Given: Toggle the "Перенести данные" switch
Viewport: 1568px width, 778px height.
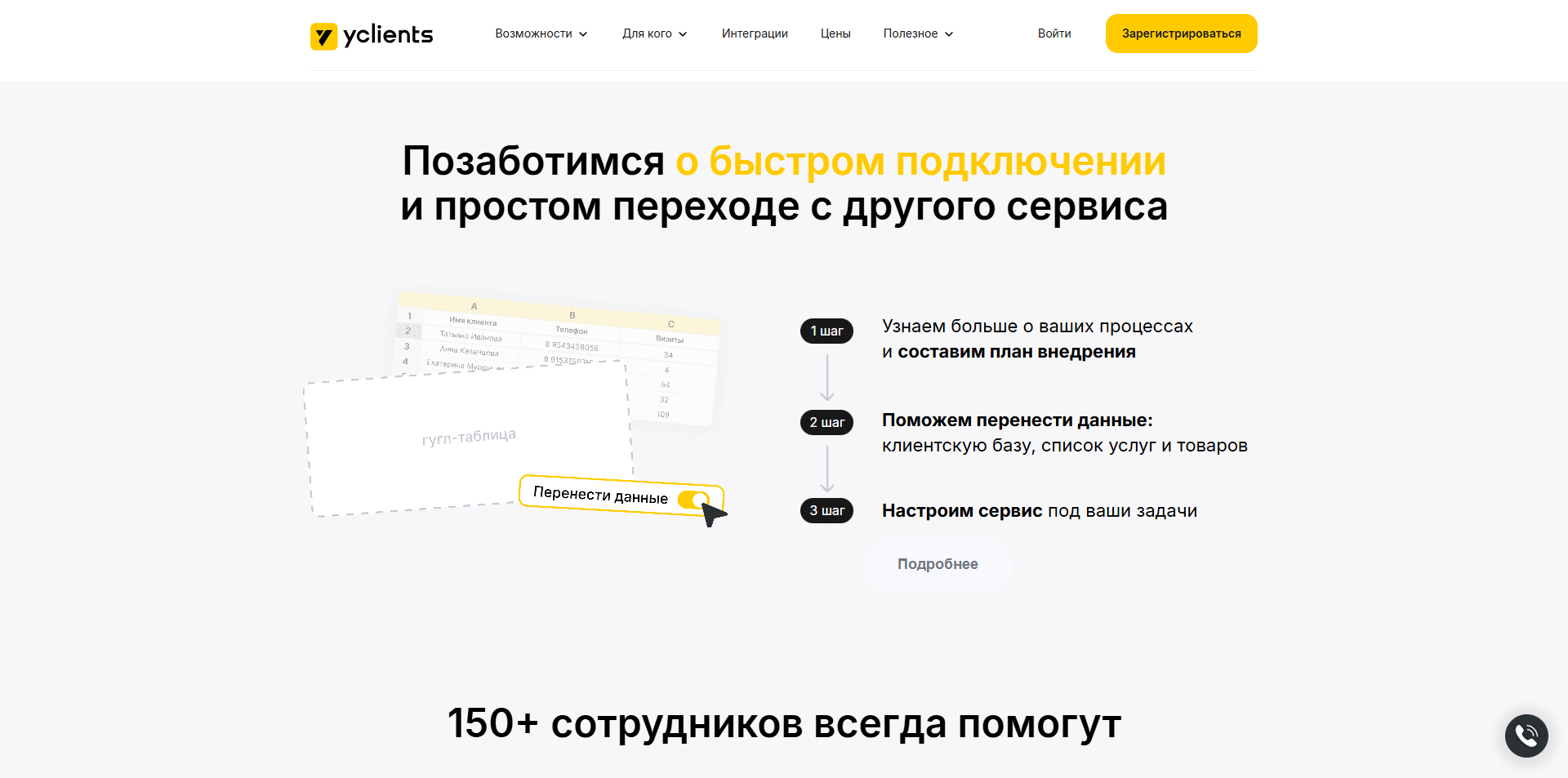Looking at the screenshot, I should 693,500.
